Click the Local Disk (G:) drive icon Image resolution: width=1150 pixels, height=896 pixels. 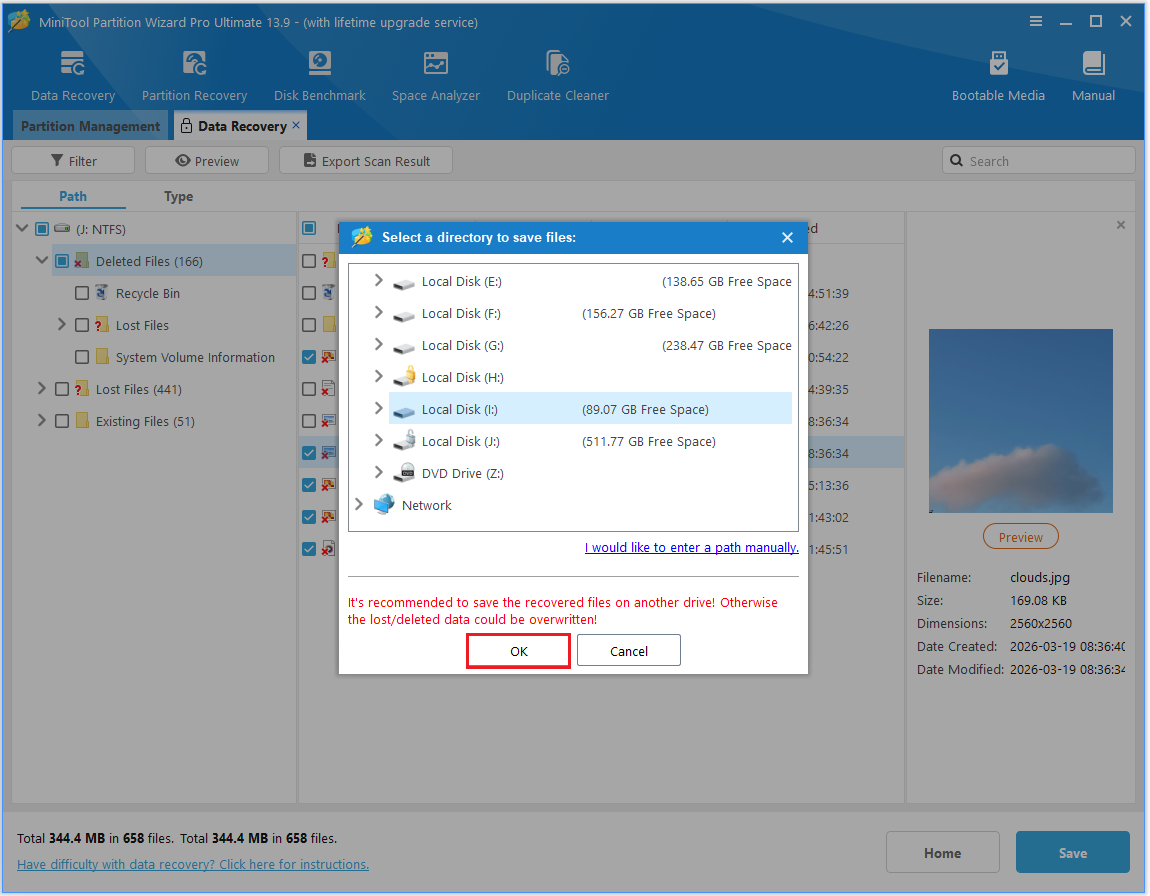tap(403, 346)
